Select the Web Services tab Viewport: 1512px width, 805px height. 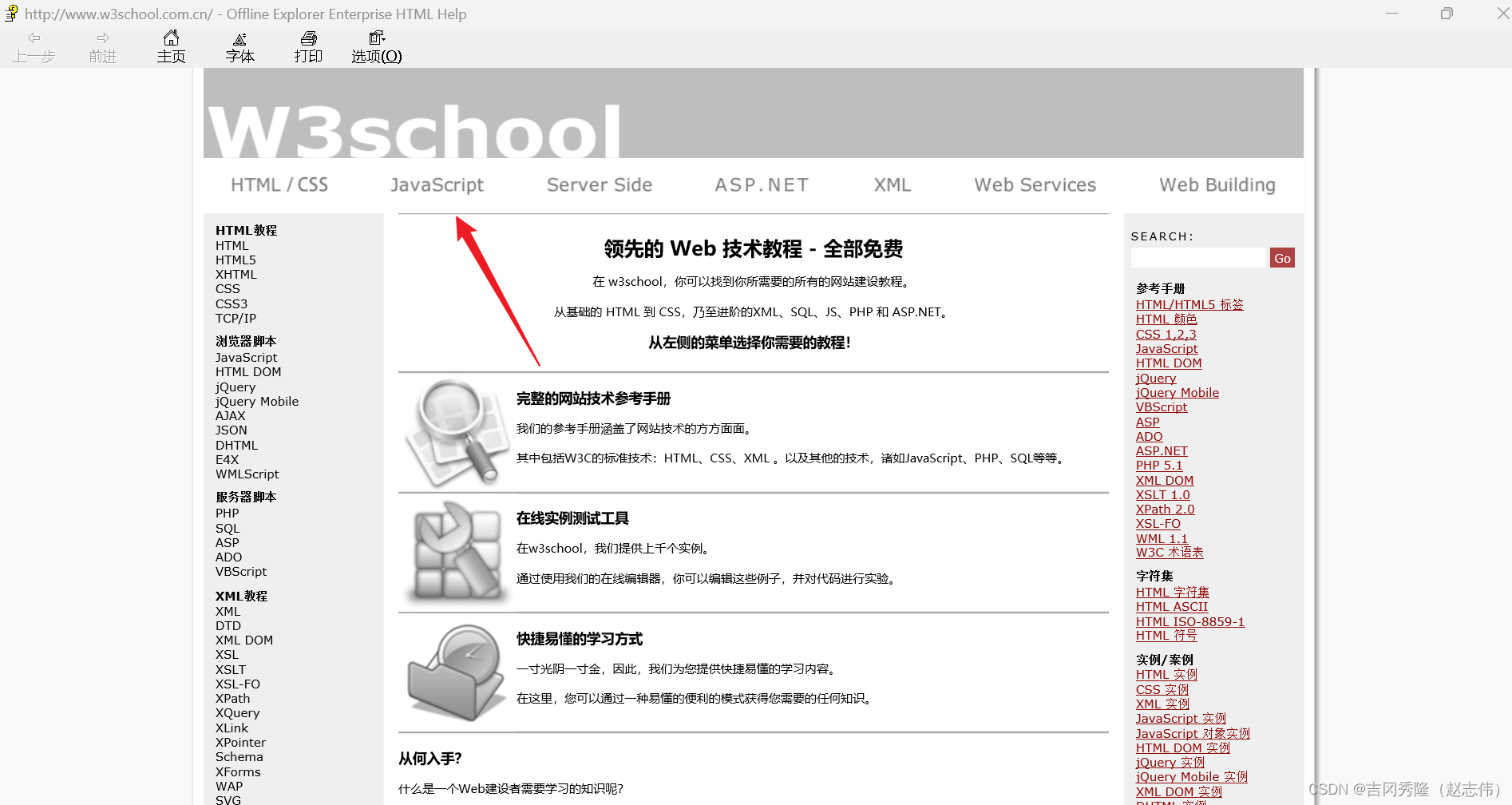pos(1035,184)
